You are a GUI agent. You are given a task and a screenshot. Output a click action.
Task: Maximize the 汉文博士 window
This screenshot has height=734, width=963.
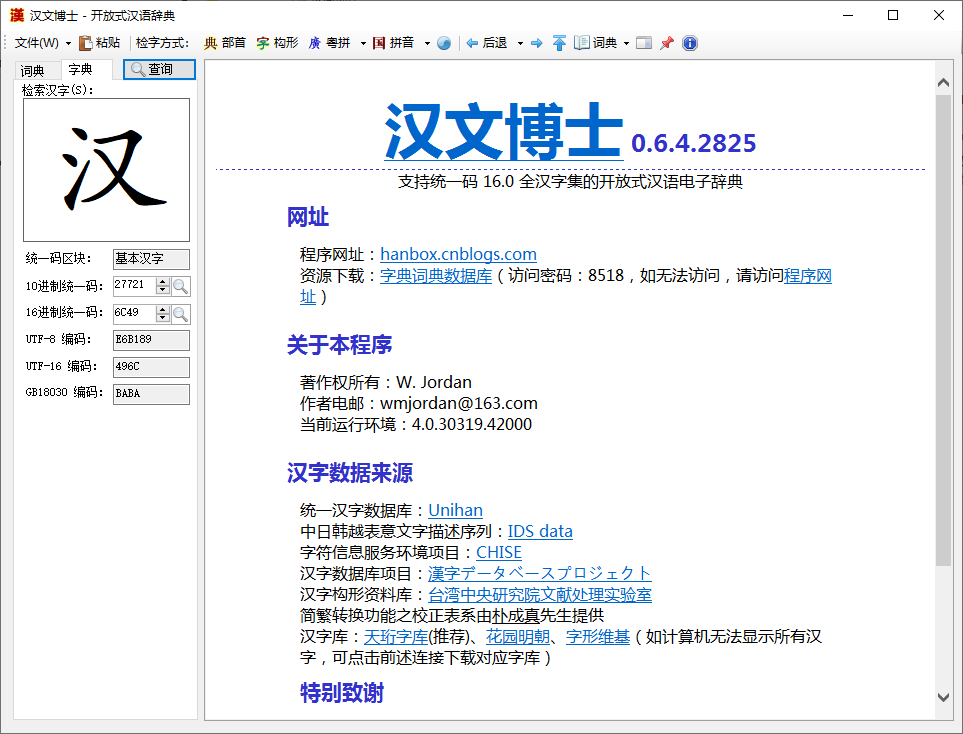(x=893, y=15)
